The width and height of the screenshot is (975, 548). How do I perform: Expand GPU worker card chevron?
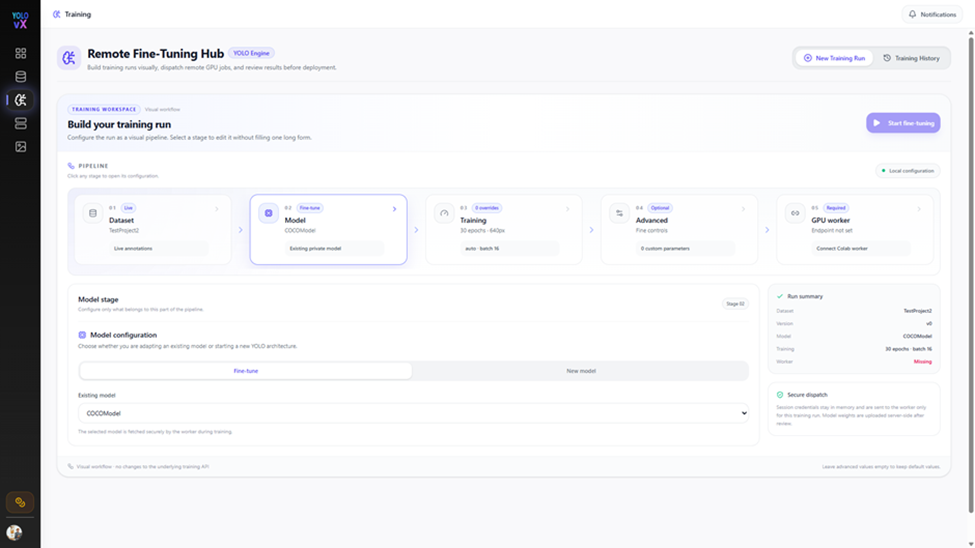[x=919, y=209]
